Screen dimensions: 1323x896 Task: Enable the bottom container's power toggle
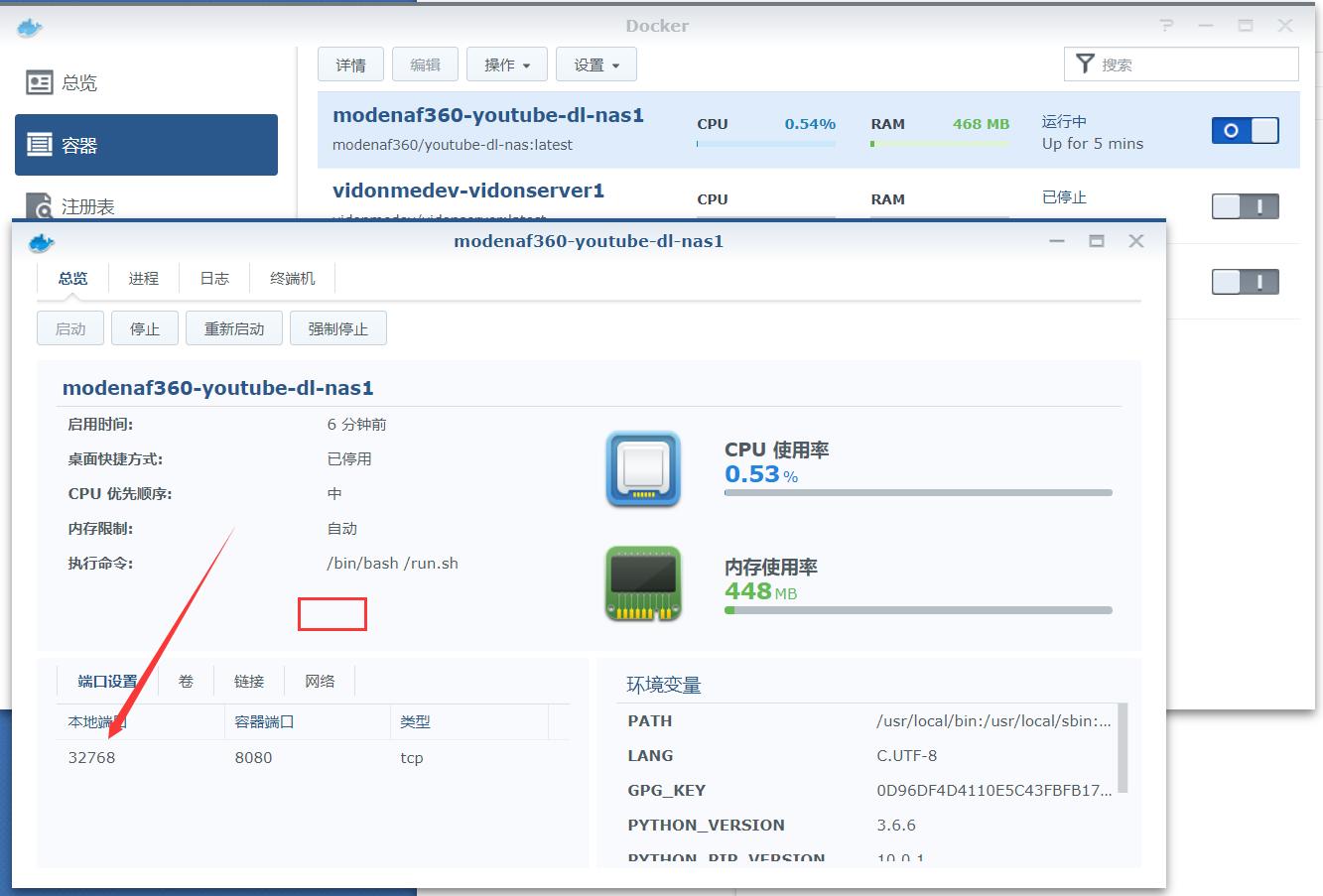click(x=1245, y=282)
